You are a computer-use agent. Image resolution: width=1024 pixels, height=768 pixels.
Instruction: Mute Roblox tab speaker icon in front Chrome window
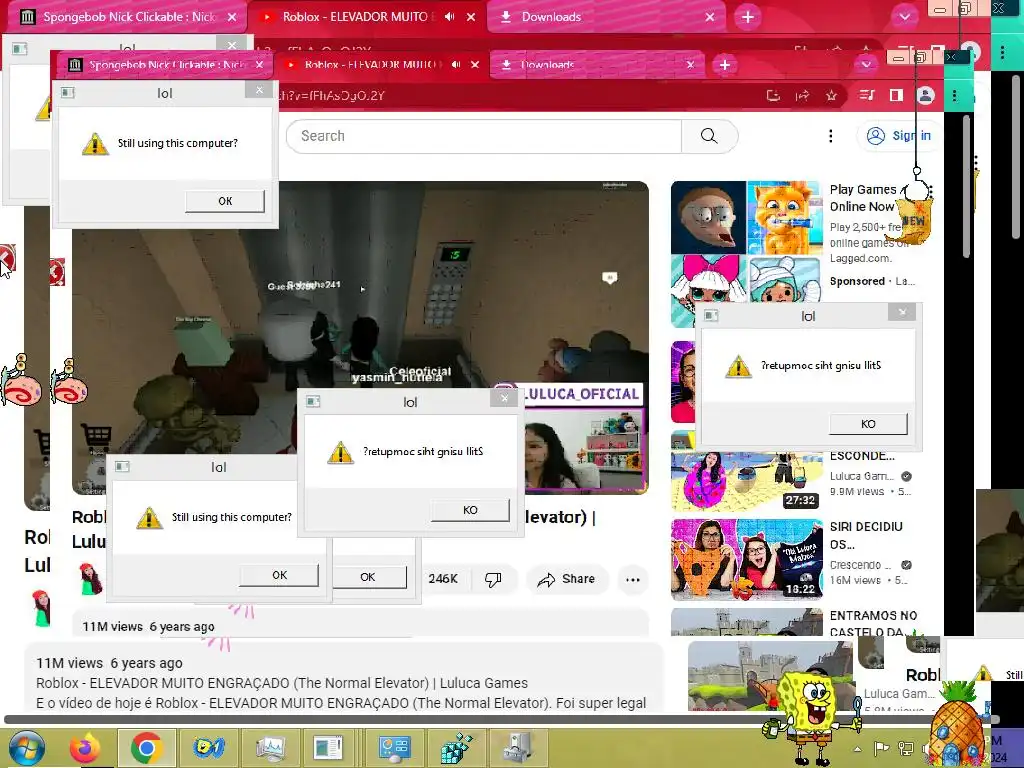pos(456,65)
